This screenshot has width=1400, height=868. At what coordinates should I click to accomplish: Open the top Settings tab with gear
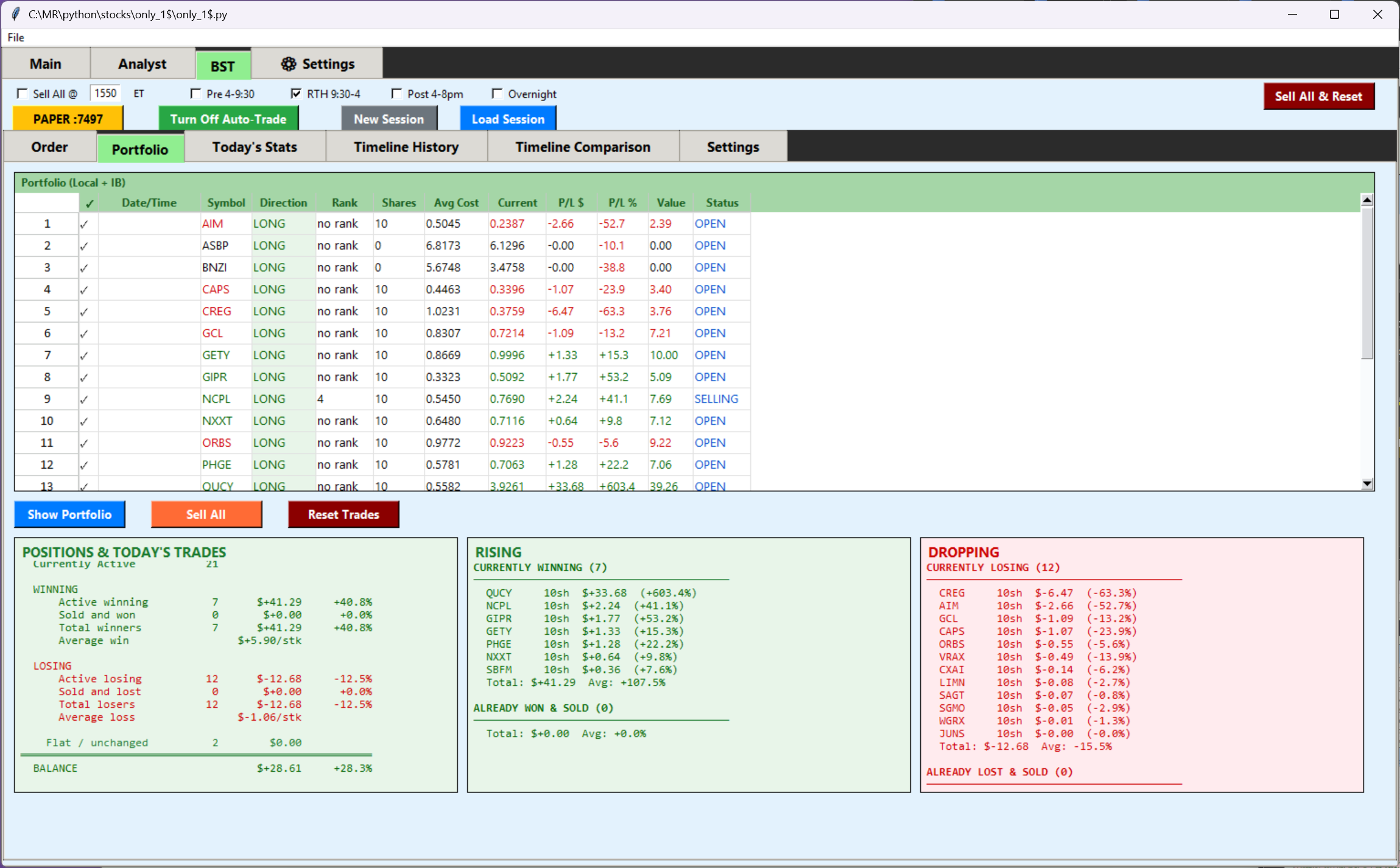[317, 64]
